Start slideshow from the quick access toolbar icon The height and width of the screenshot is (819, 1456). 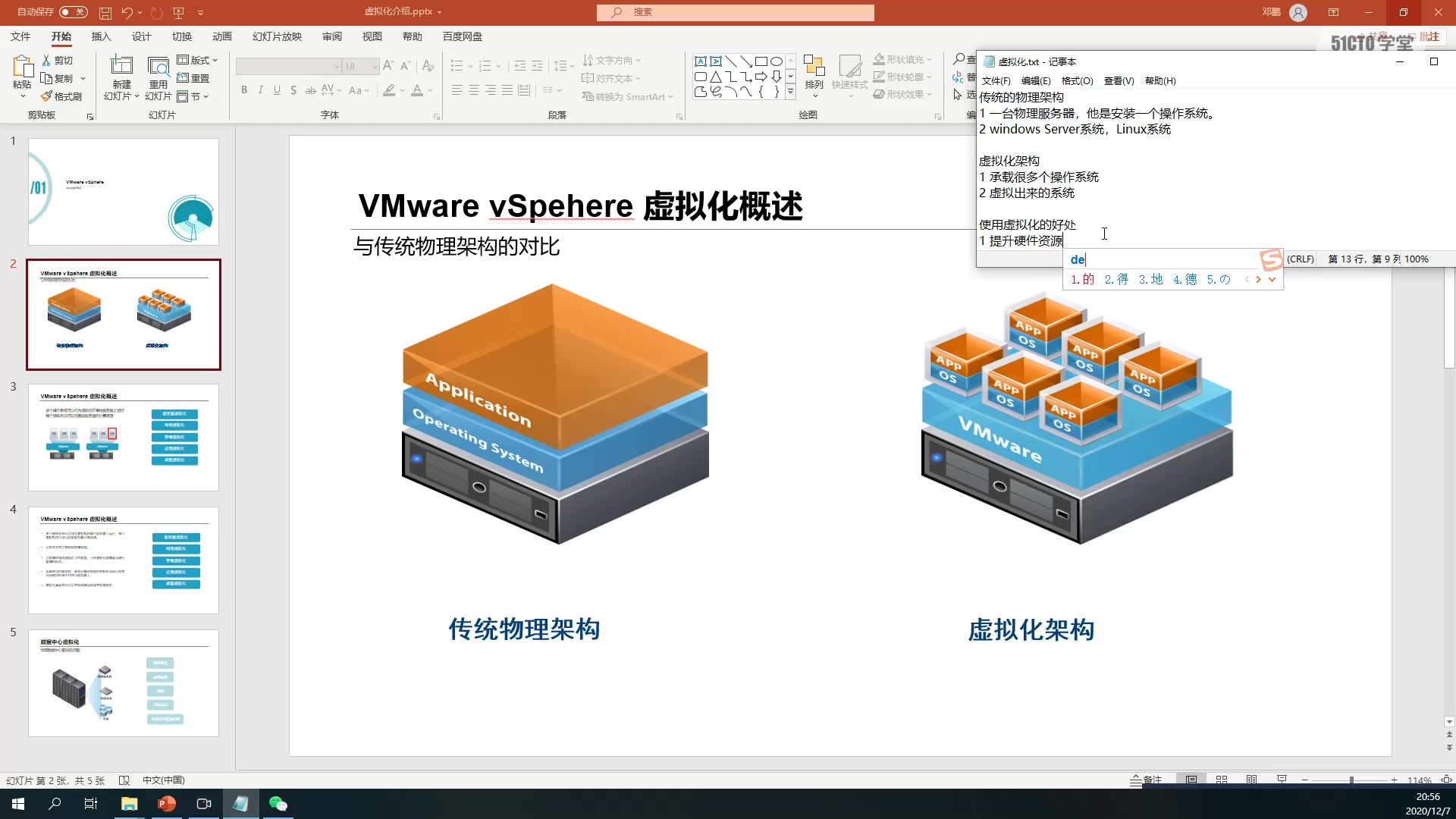[x=179, y=12]
